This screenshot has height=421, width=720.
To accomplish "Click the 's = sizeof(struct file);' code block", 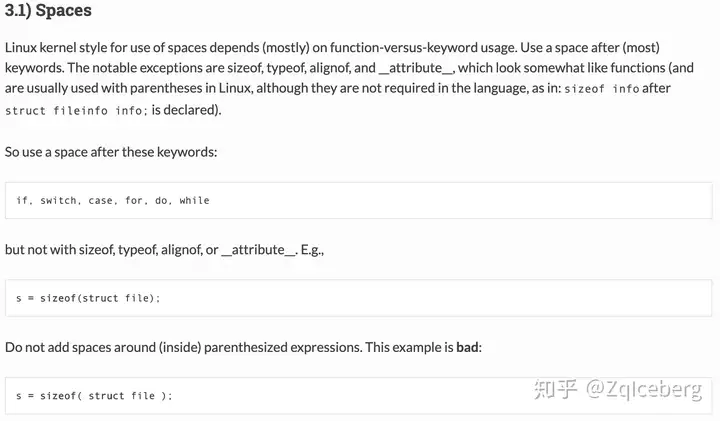I will (359, 298).
